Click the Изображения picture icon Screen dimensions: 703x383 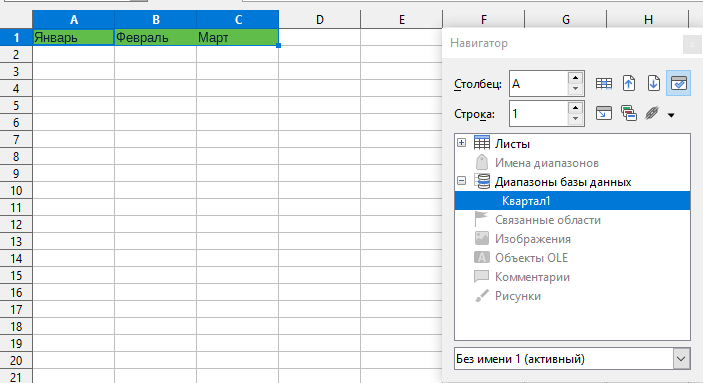click(482, 238)
